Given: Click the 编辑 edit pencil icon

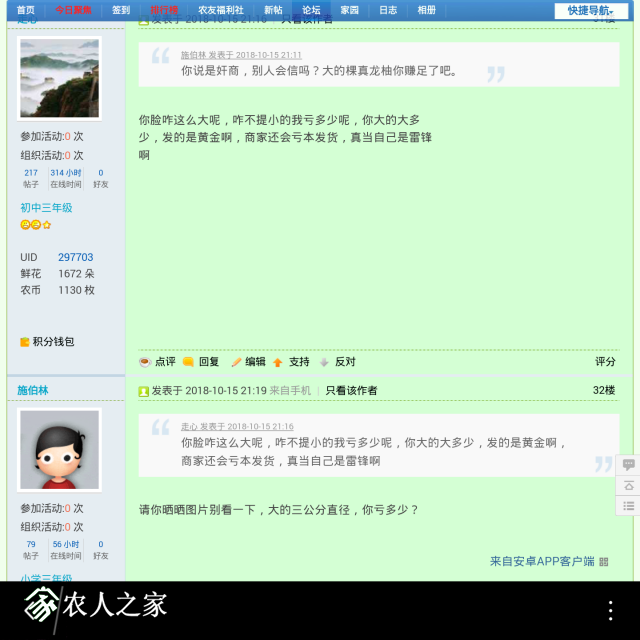Looking at the screenshot, I should click(236, 362).
